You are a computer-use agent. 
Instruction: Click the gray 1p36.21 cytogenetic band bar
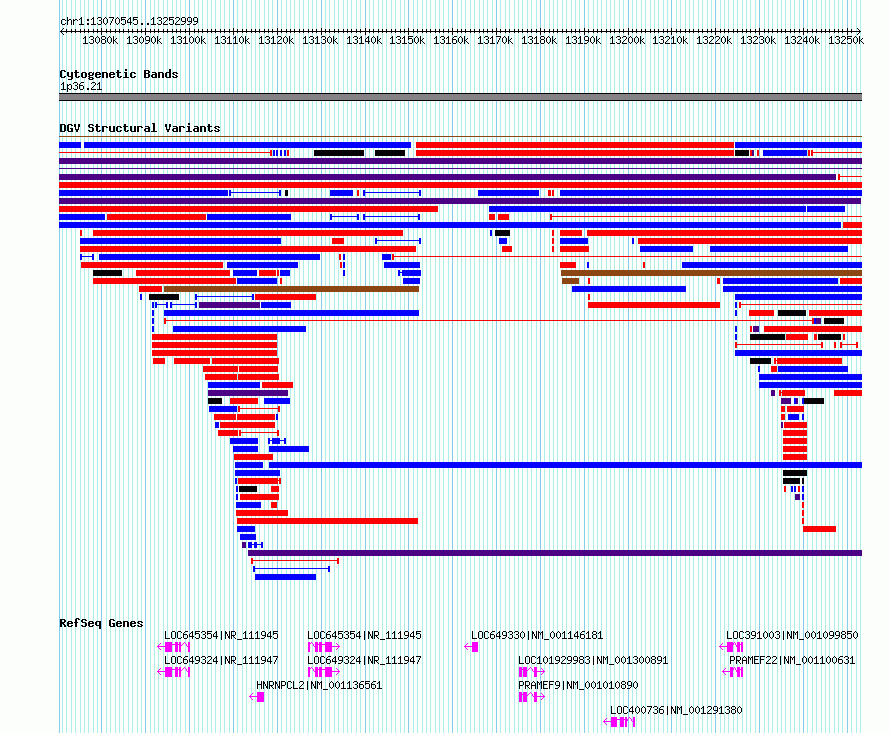point(460,97)
